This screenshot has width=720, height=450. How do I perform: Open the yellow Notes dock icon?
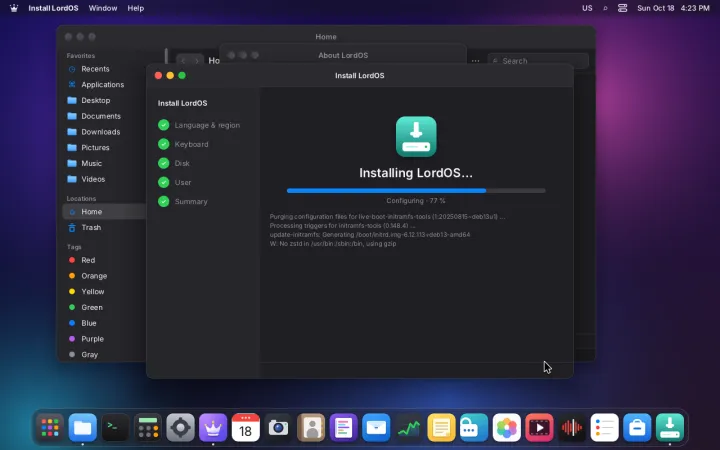[441, 428]
